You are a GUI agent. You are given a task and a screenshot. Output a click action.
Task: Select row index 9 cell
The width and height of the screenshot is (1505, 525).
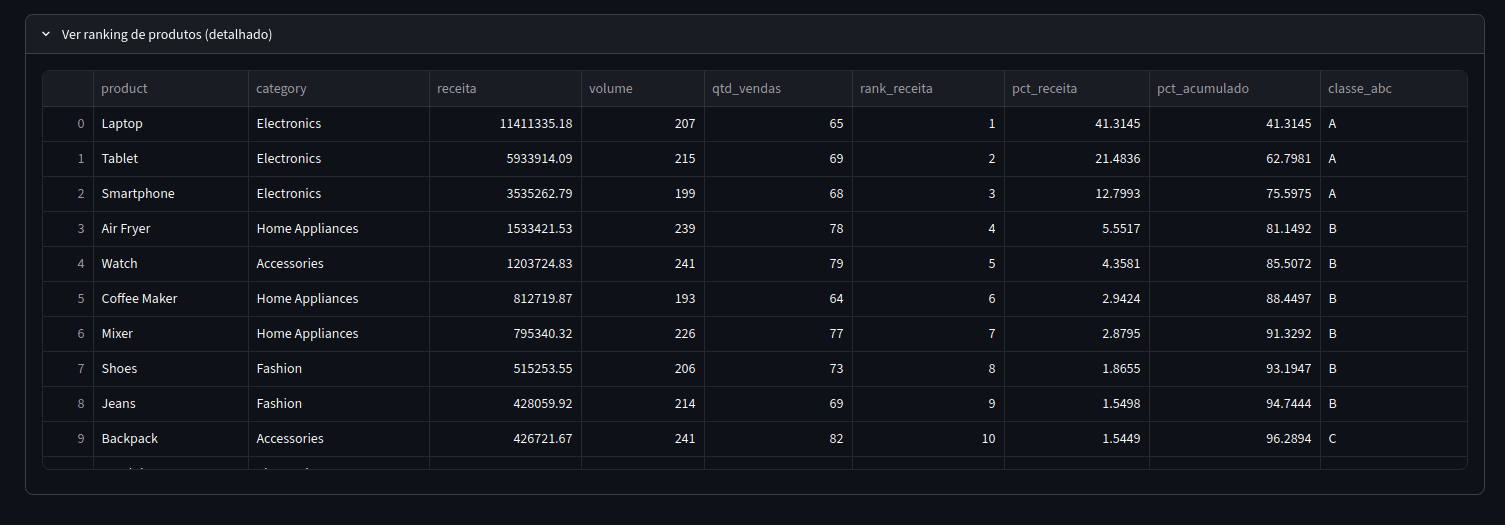coord(68,439)
